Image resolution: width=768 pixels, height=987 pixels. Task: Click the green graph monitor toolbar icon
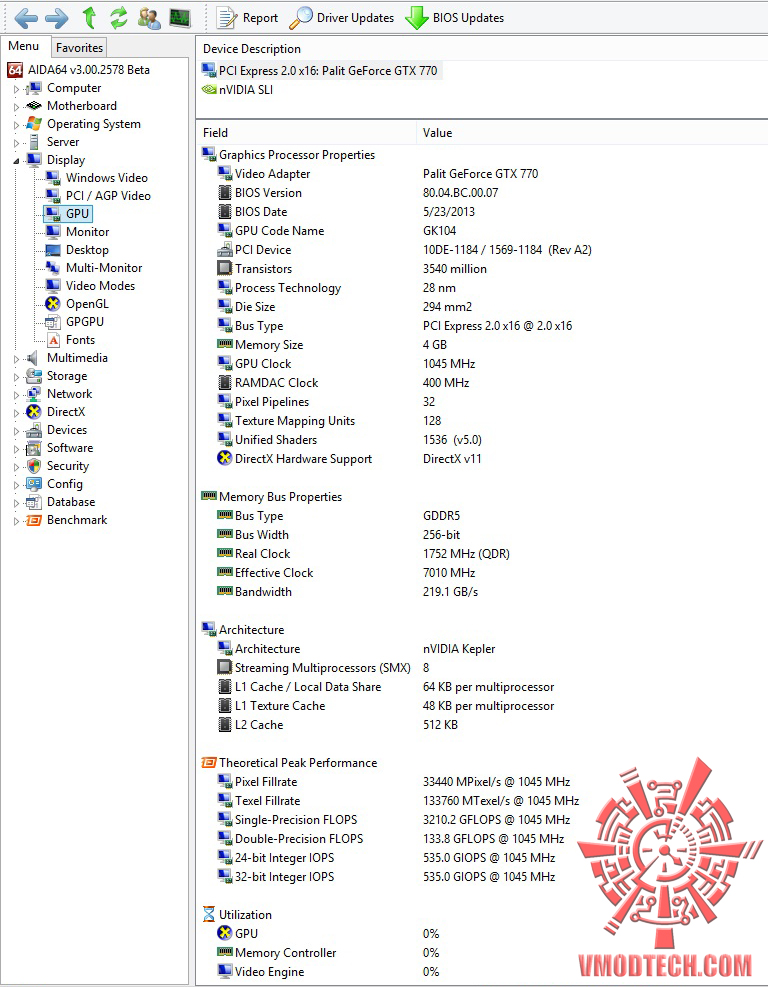click(x=180, y=18)
